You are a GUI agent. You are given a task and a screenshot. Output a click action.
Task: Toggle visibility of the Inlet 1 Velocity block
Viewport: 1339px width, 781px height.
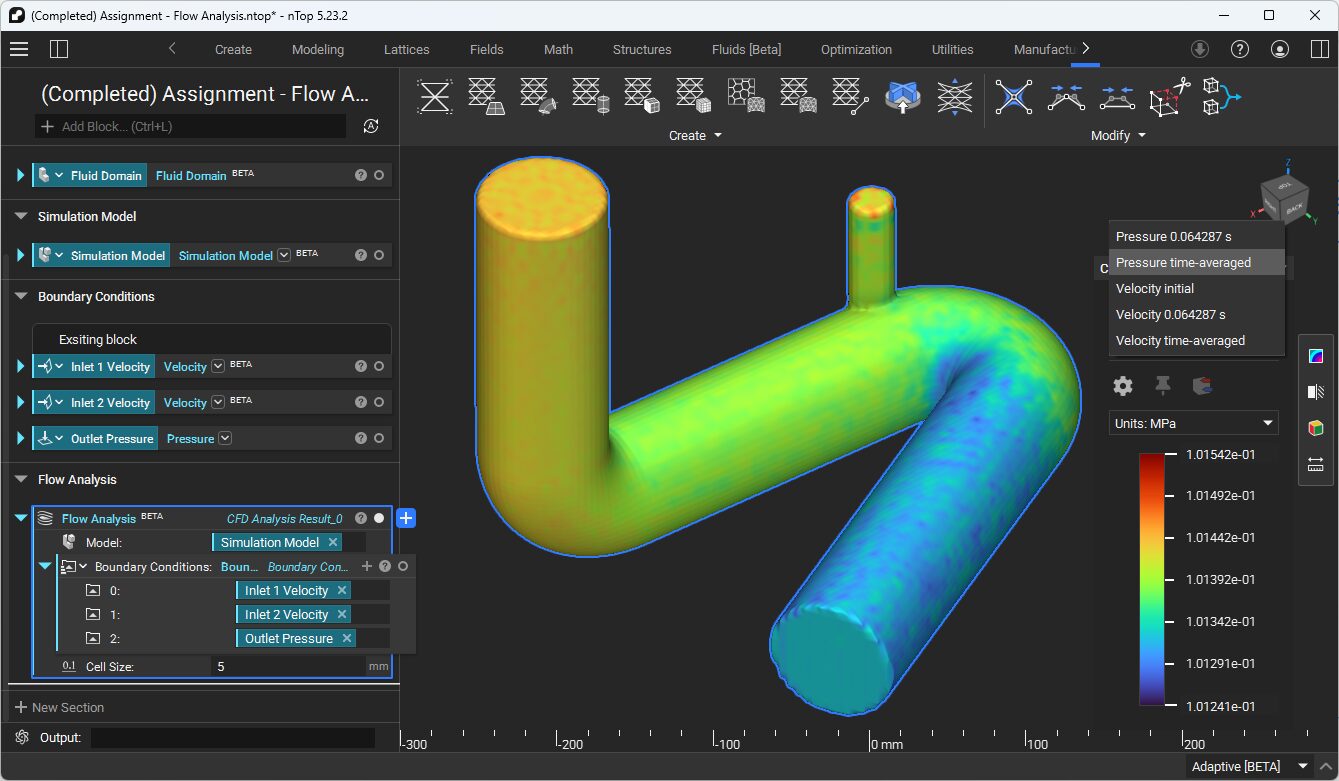click(378, 366)
